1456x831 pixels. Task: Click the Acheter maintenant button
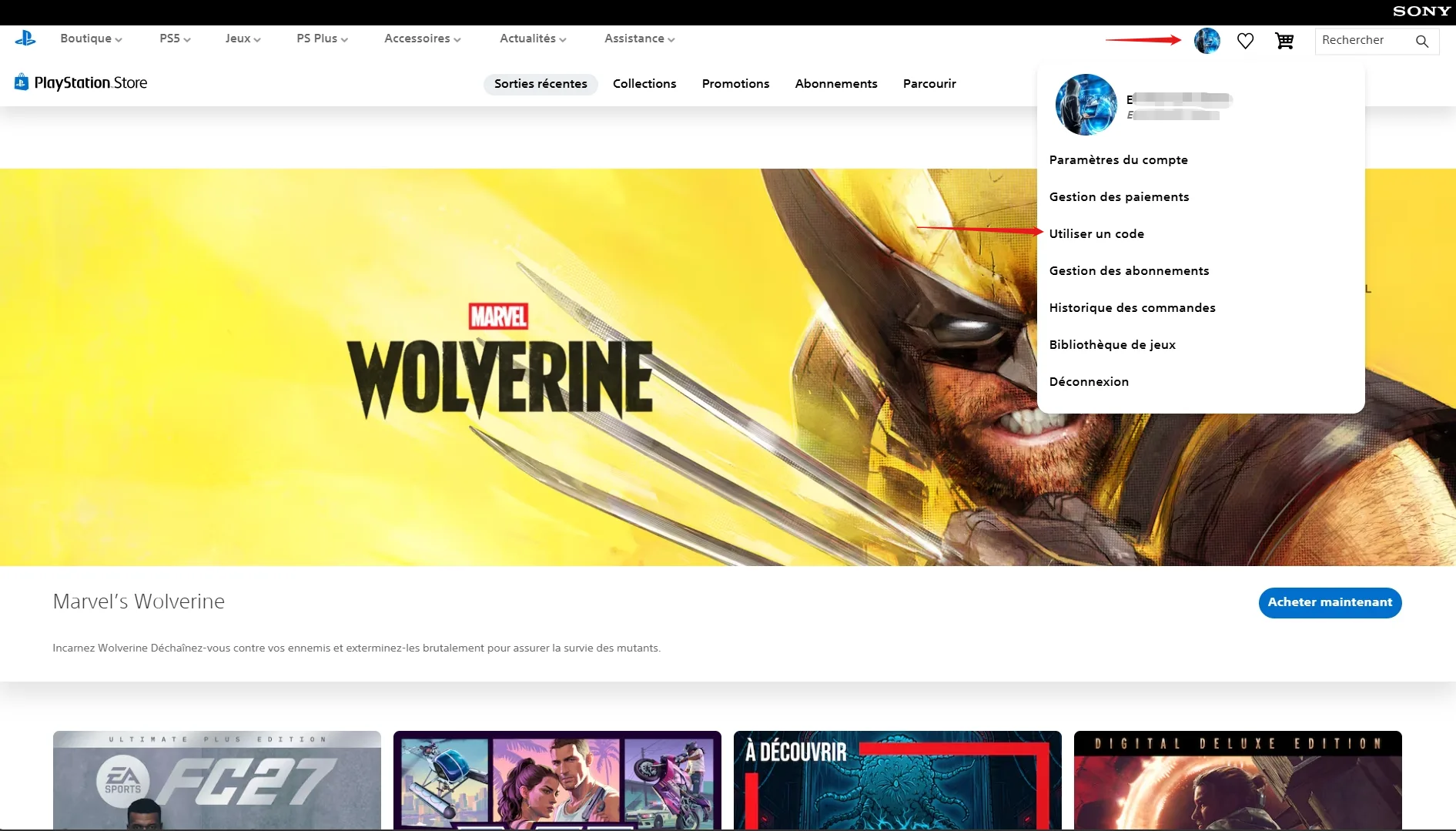(1330, 602)
